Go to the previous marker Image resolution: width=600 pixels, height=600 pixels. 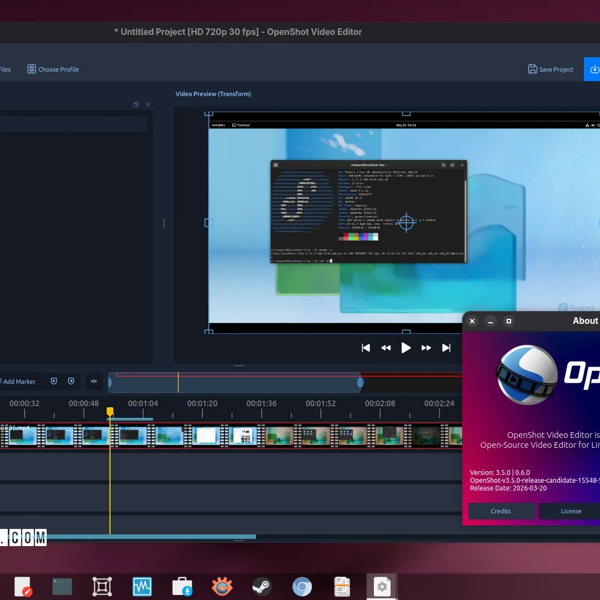[54, 381]
